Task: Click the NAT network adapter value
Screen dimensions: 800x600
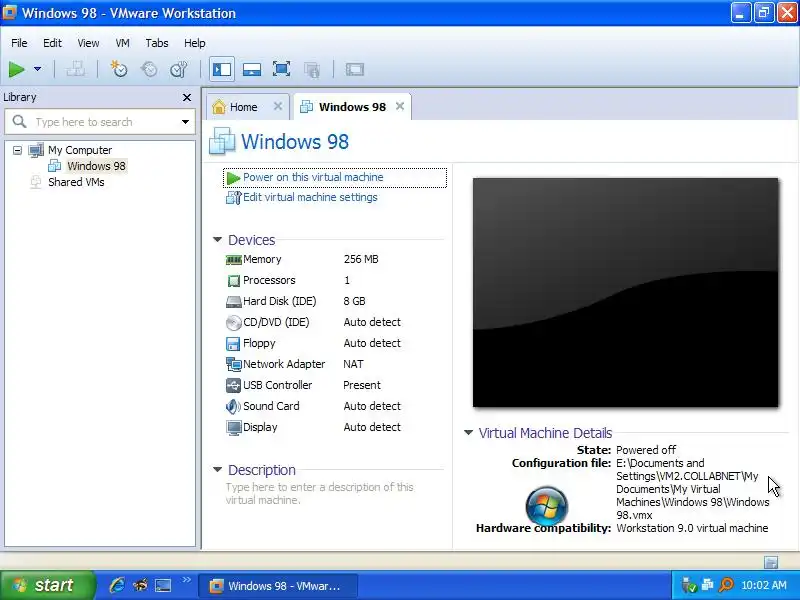Action: pyautogui.click(x=353, y=364)
